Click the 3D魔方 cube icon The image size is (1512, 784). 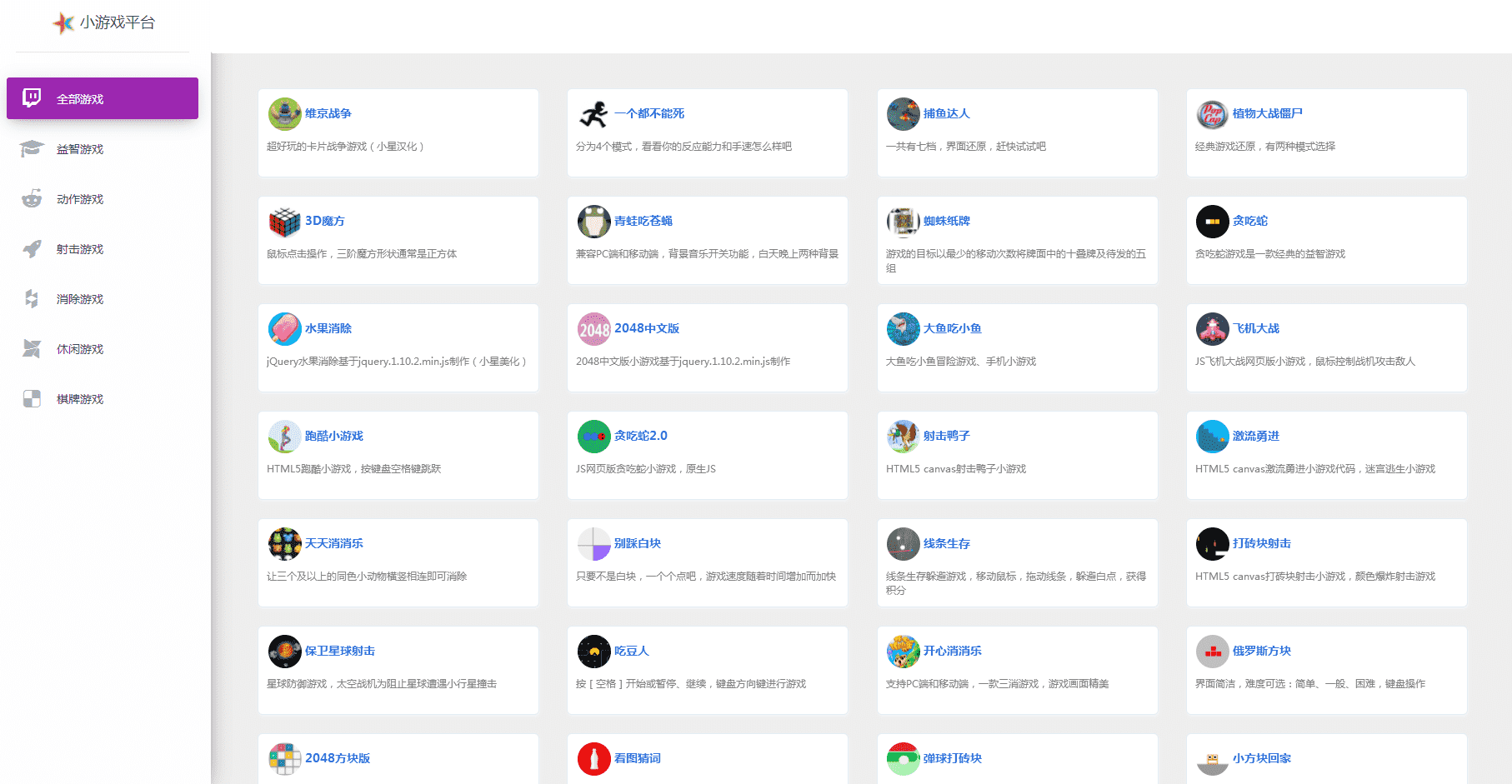point(285,222)
